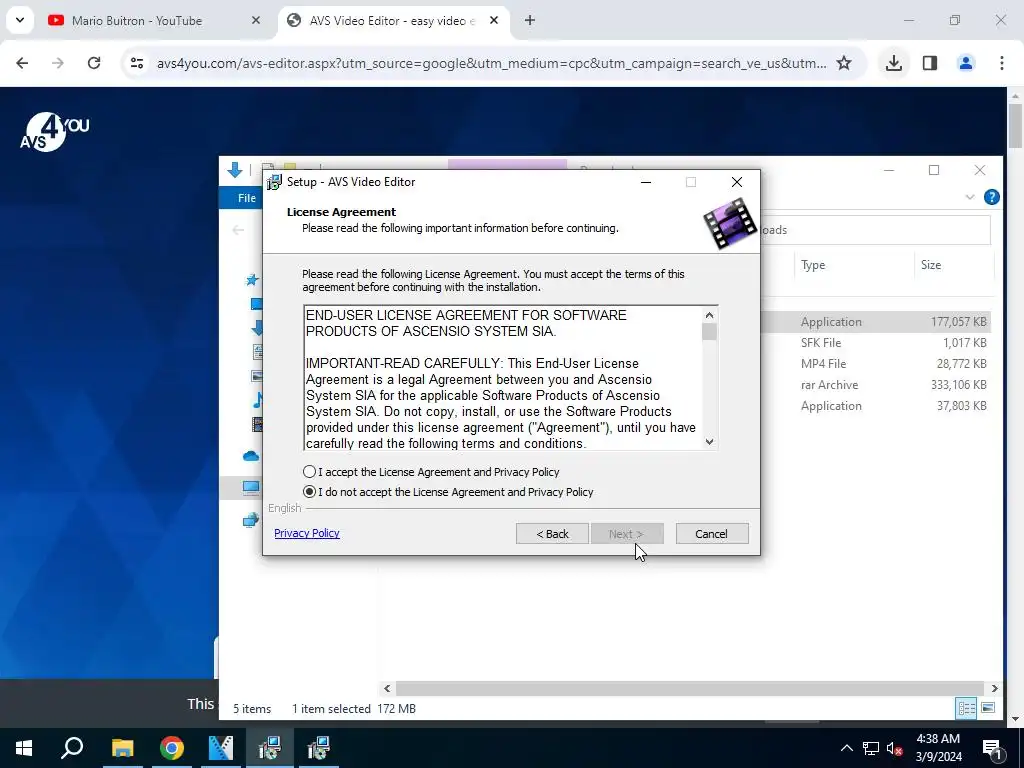Screen dimensions: 1024x768
Task: Click the Chrome address bar URL
Action: point(491,63)
